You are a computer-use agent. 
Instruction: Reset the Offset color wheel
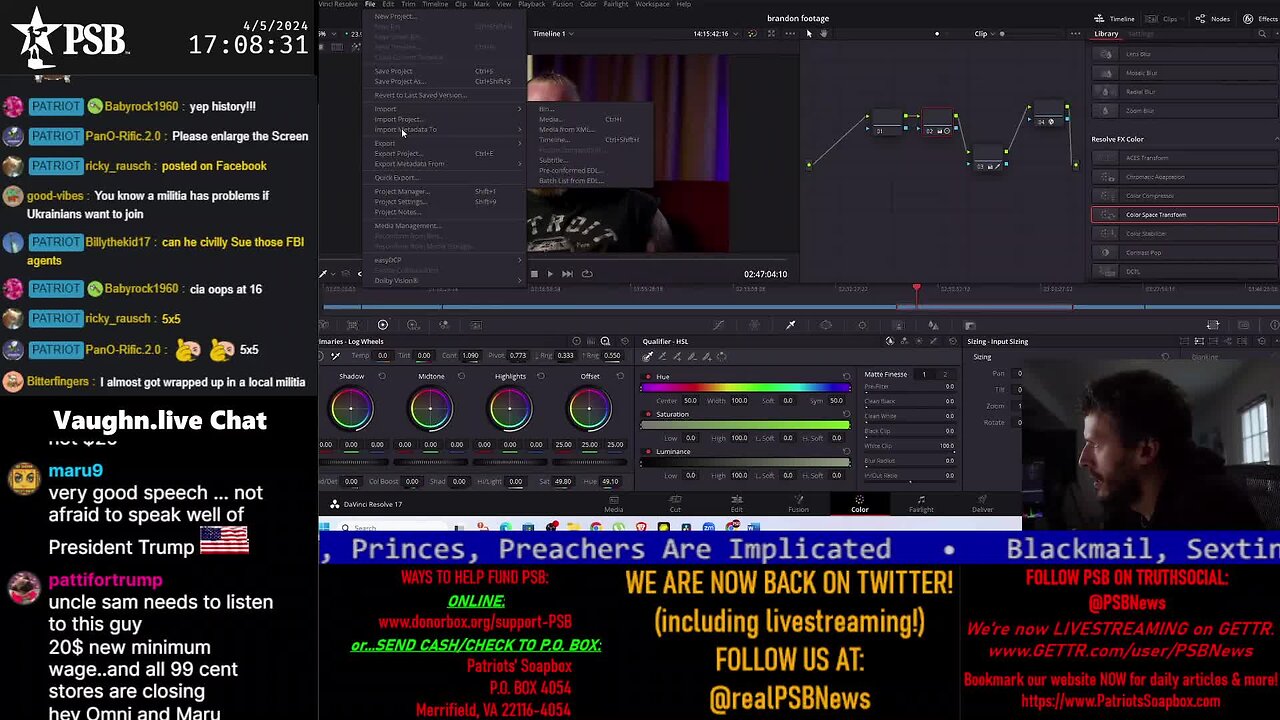[x=620, y=377]
